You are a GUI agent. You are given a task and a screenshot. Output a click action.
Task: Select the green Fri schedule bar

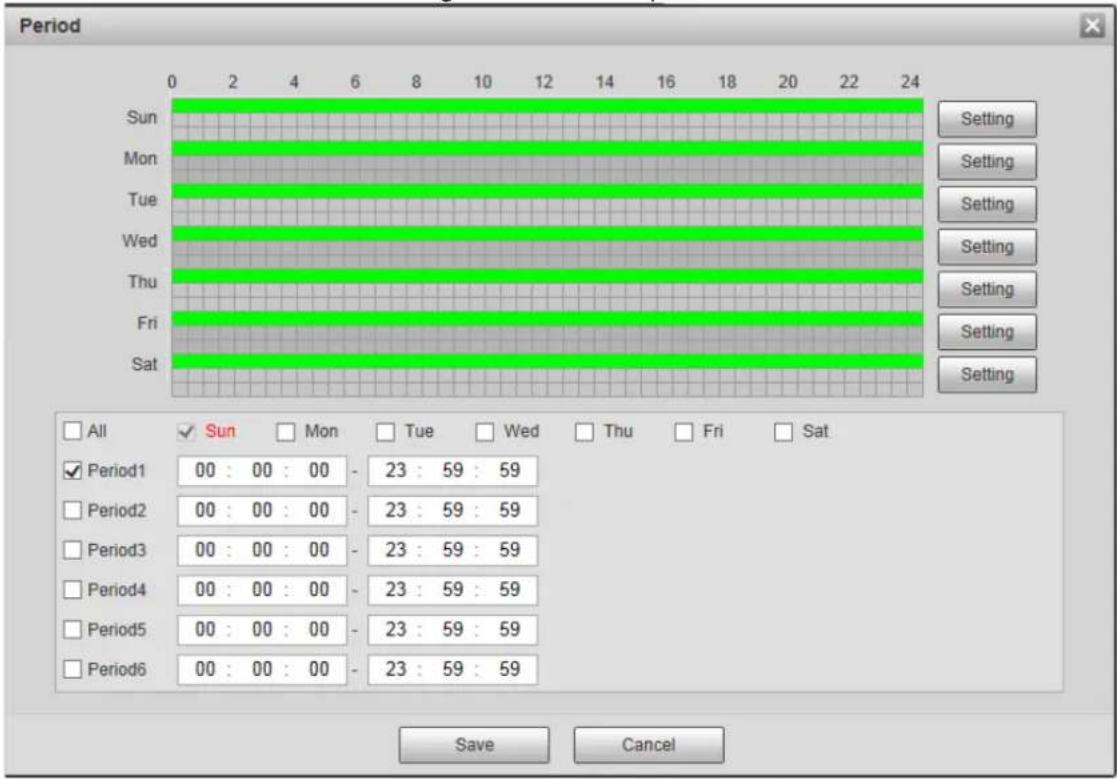pos(547,319)
